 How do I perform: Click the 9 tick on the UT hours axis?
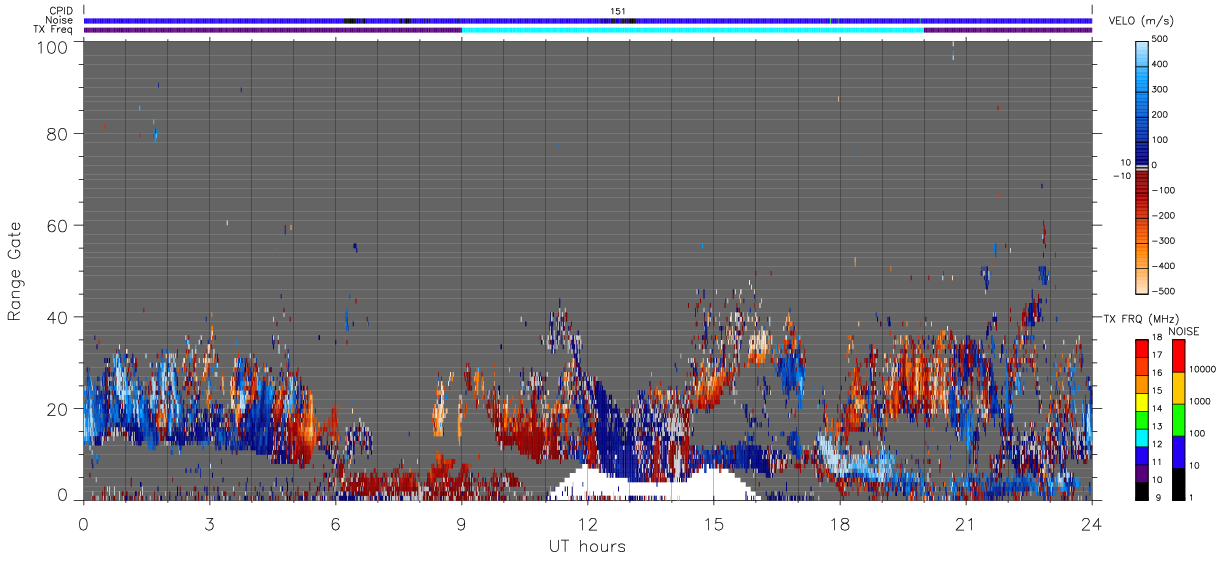click(x=462, y=523)
